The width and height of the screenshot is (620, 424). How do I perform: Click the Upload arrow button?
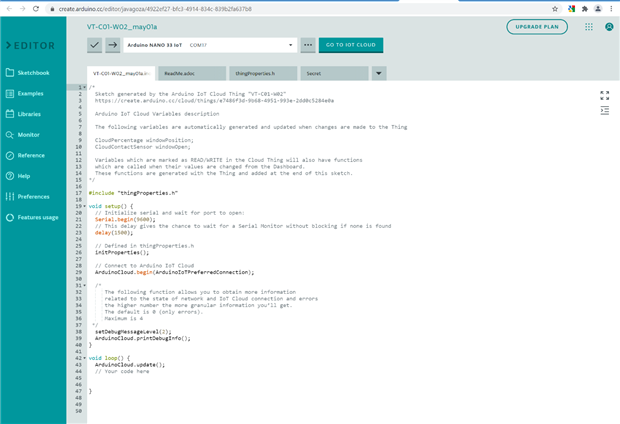(x=113, y=45)
